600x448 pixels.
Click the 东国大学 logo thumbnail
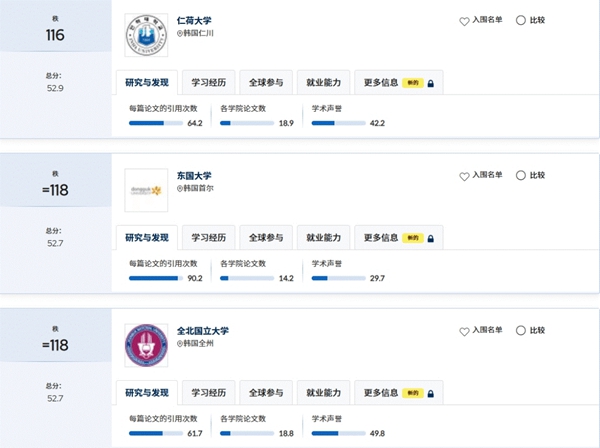(146, 190)
